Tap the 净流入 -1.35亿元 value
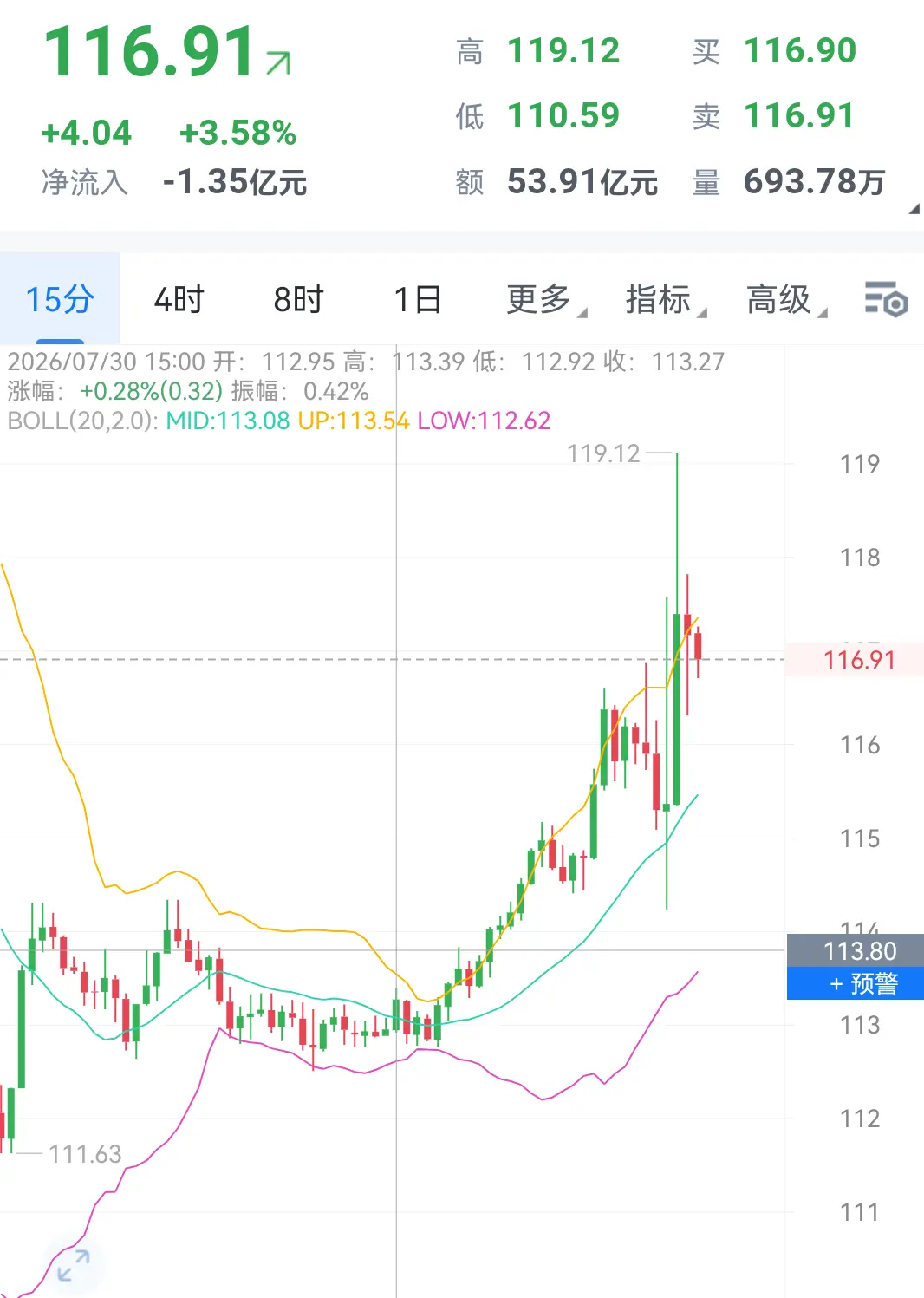This screenshot has height=1298, width=924. (x=235, y=182)
